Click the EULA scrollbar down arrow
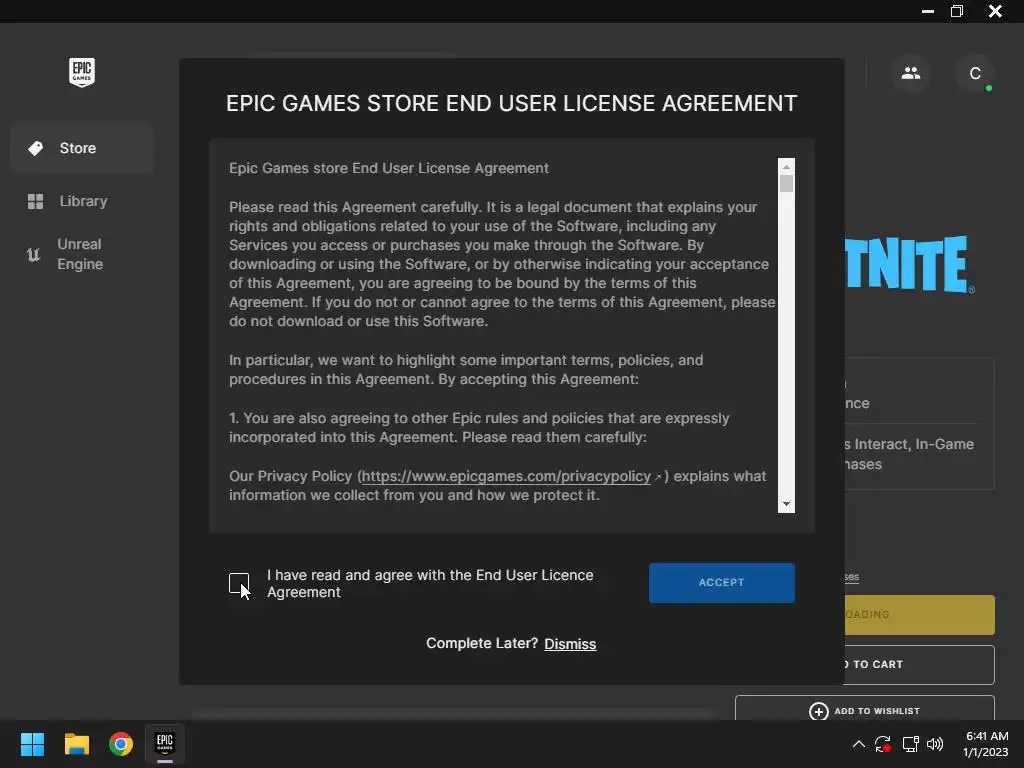 [786, 504]
